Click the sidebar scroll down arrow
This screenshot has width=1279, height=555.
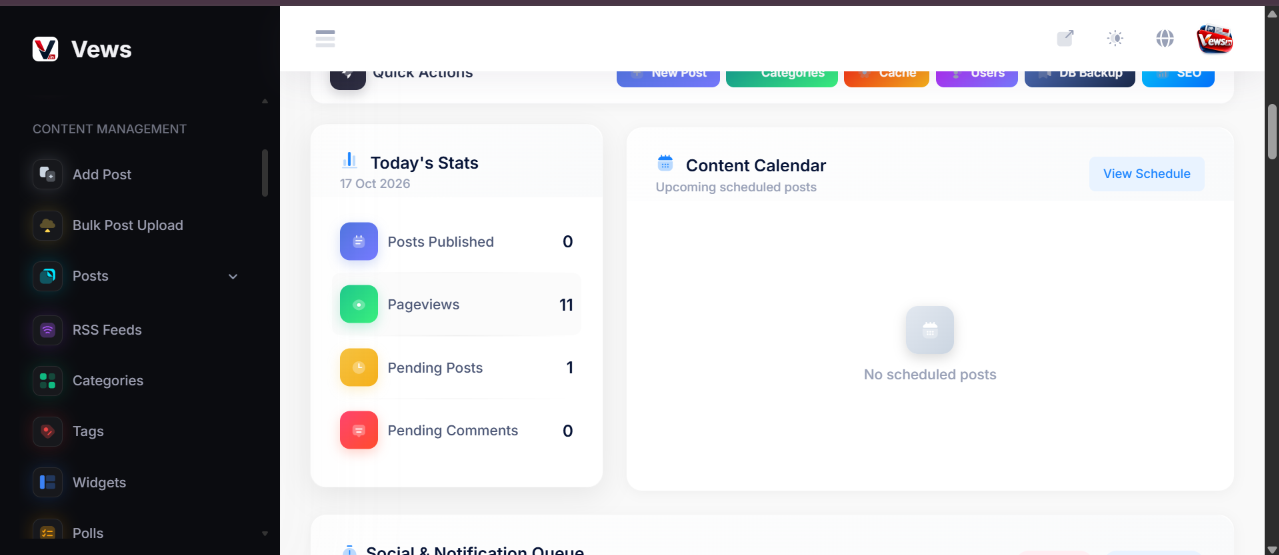pyautogui.click(x=265, y=534)
